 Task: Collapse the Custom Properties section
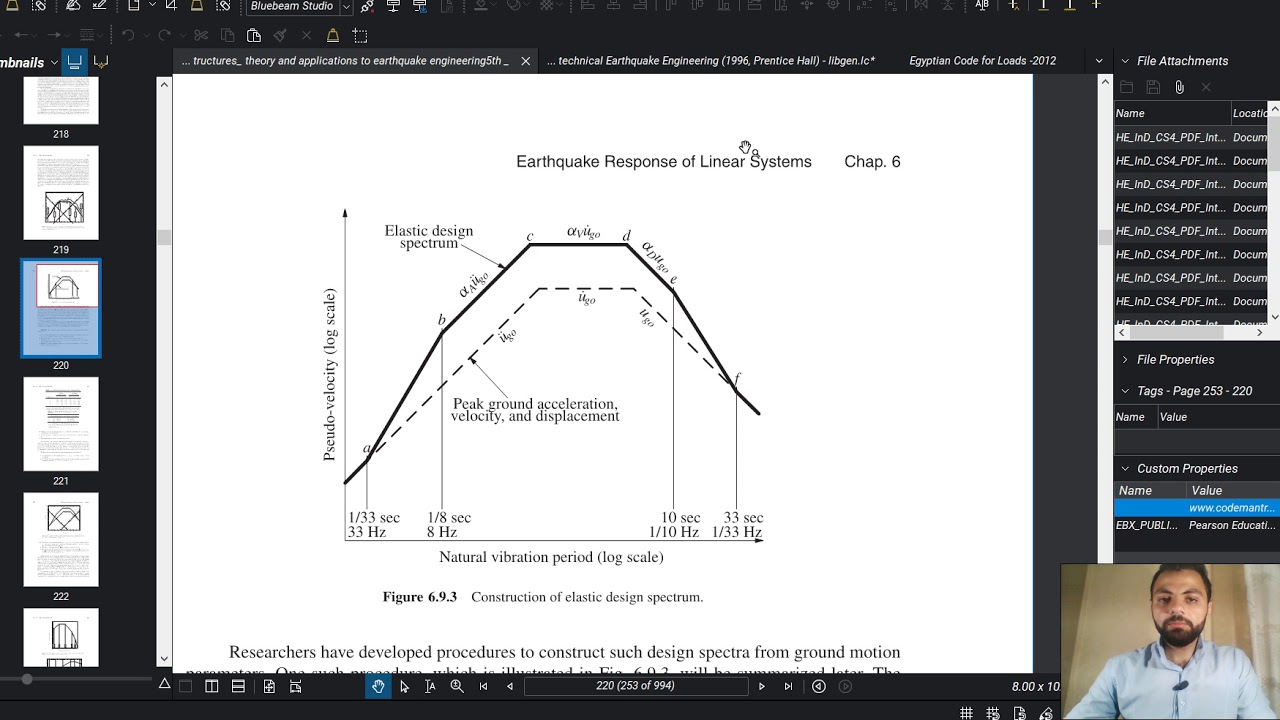pos(1125,469)
